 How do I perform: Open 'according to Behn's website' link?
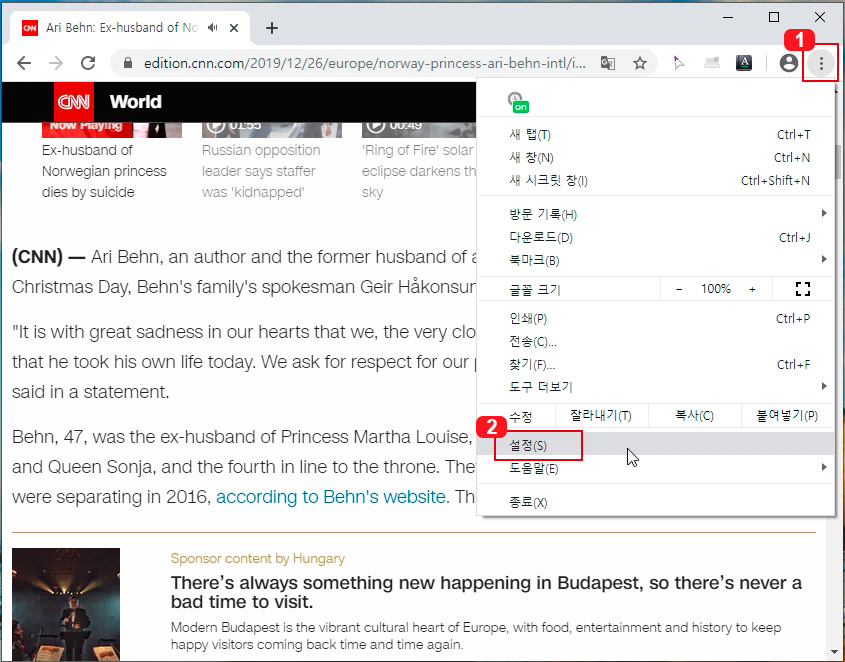333,496
